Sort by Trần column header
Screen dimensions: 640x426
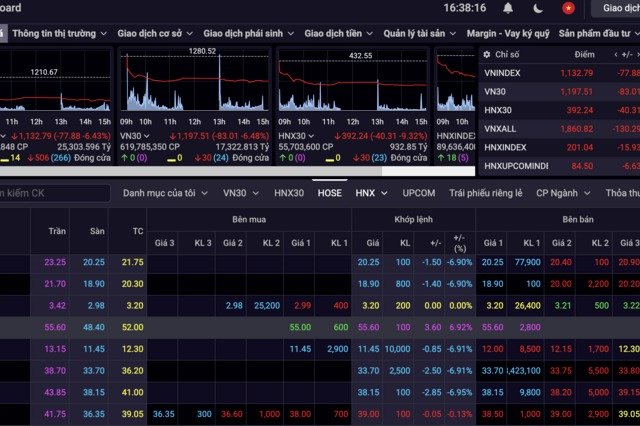(56, 230)
